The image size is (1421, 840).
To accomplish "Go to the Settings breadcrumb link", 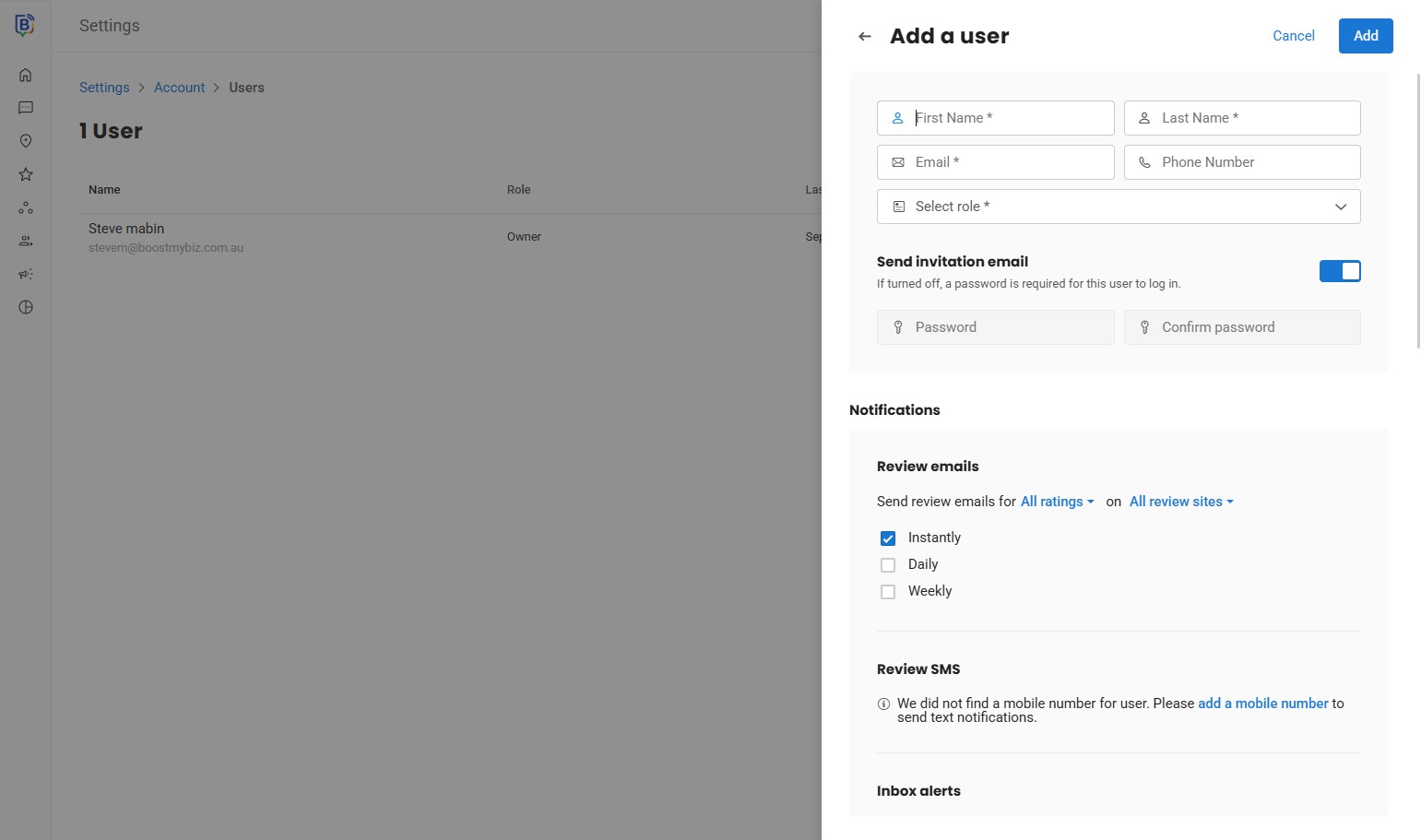I will pyautogui.click(x=104, y=88).
